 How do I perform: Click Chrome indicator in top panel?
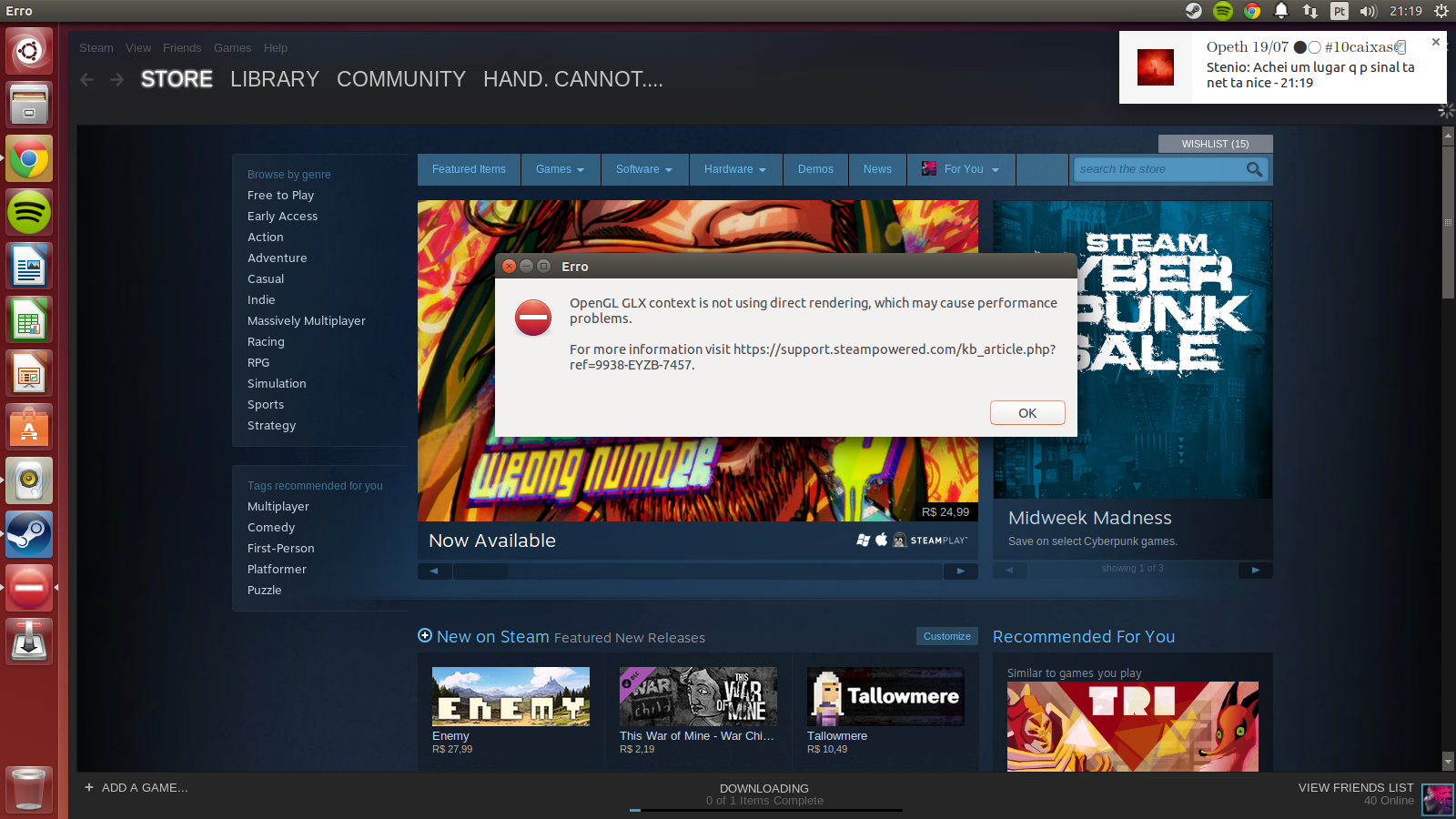pos(1253,11)
